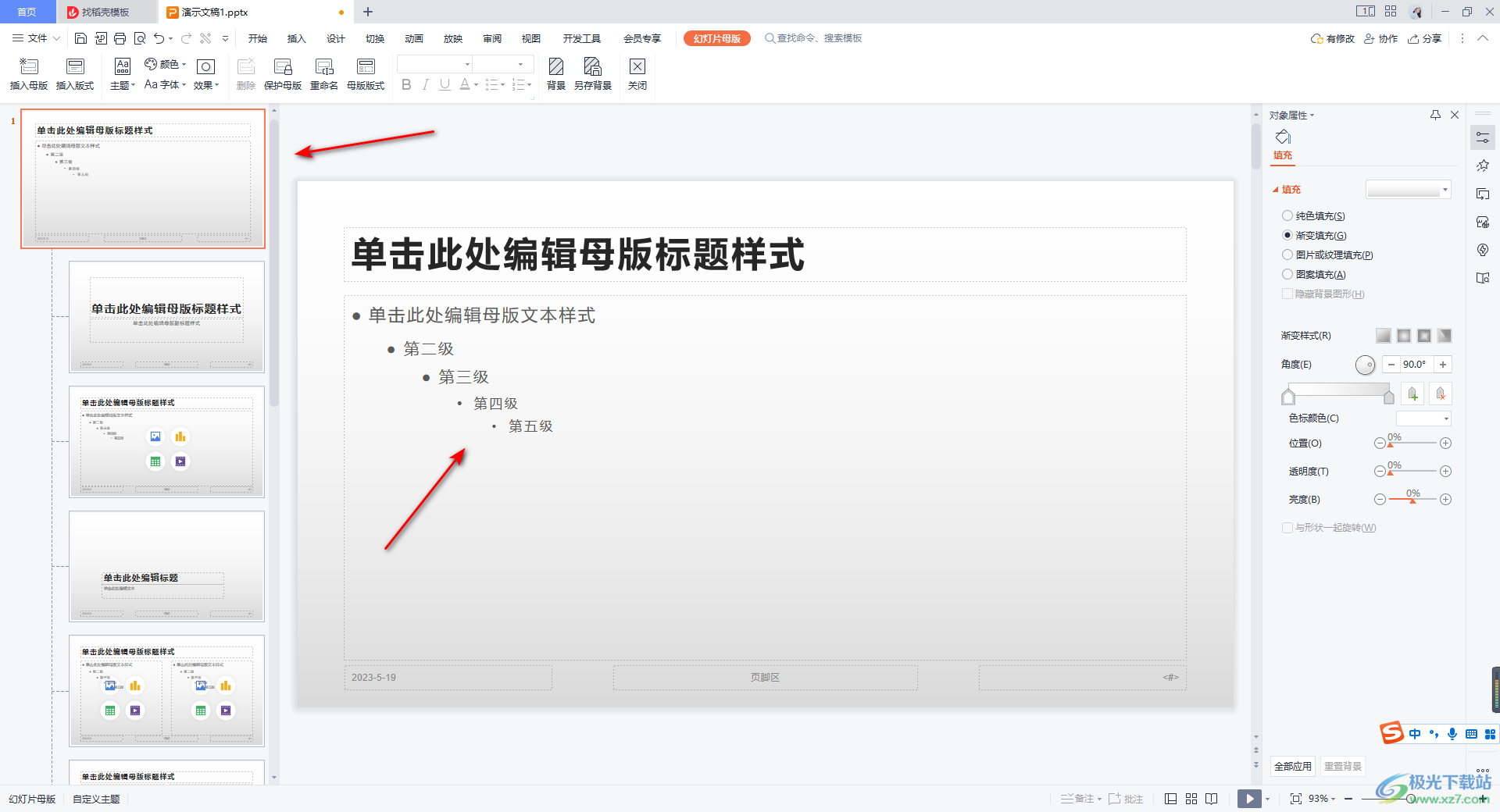Select the second gradient style option
This screenshot has width=1500, height=812.
pyautogui.click(x=1404, y=336)
